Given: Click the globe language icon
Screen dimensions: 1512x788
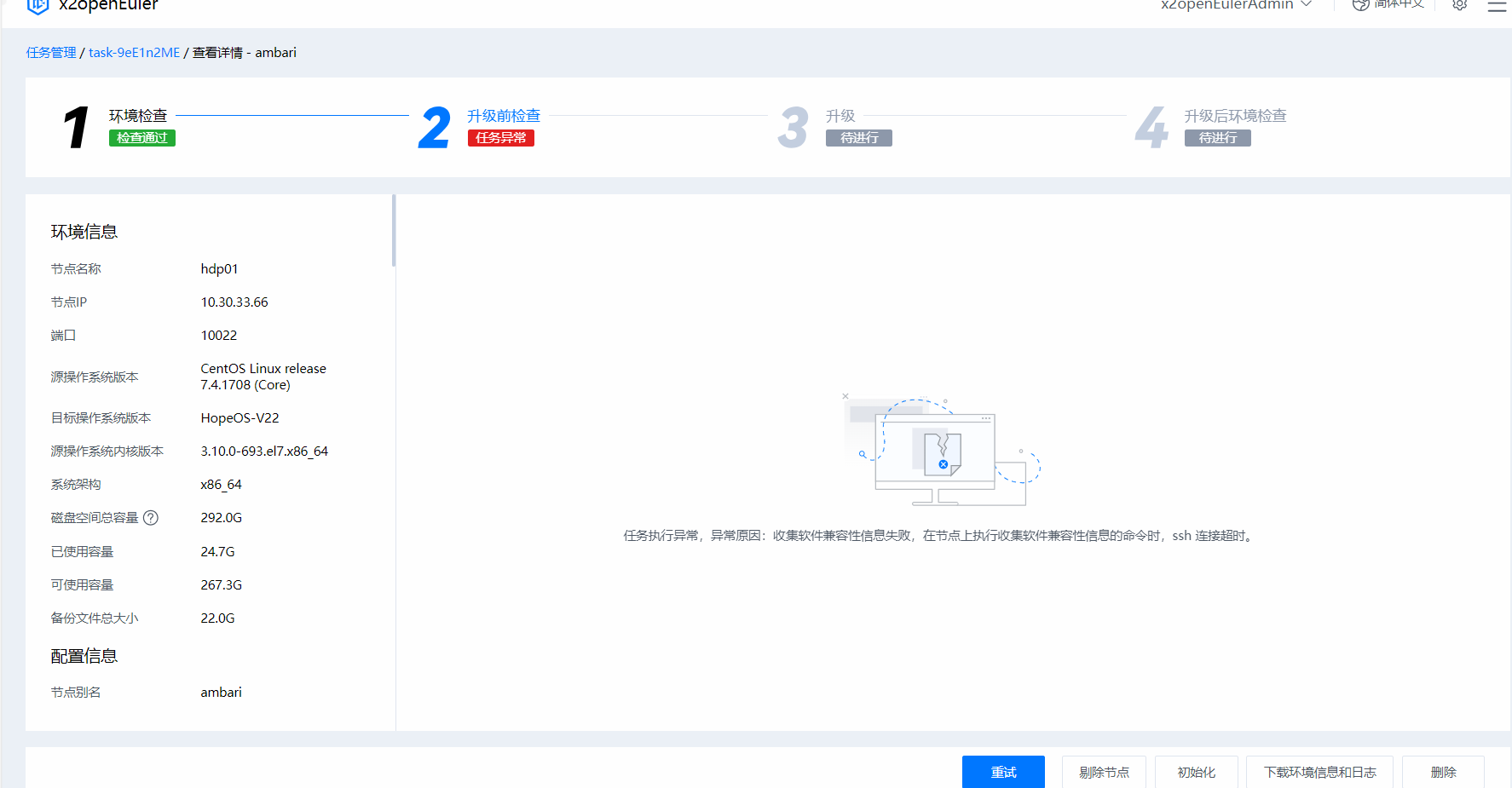Looking at the screenshot, I should click(1360, 5).
